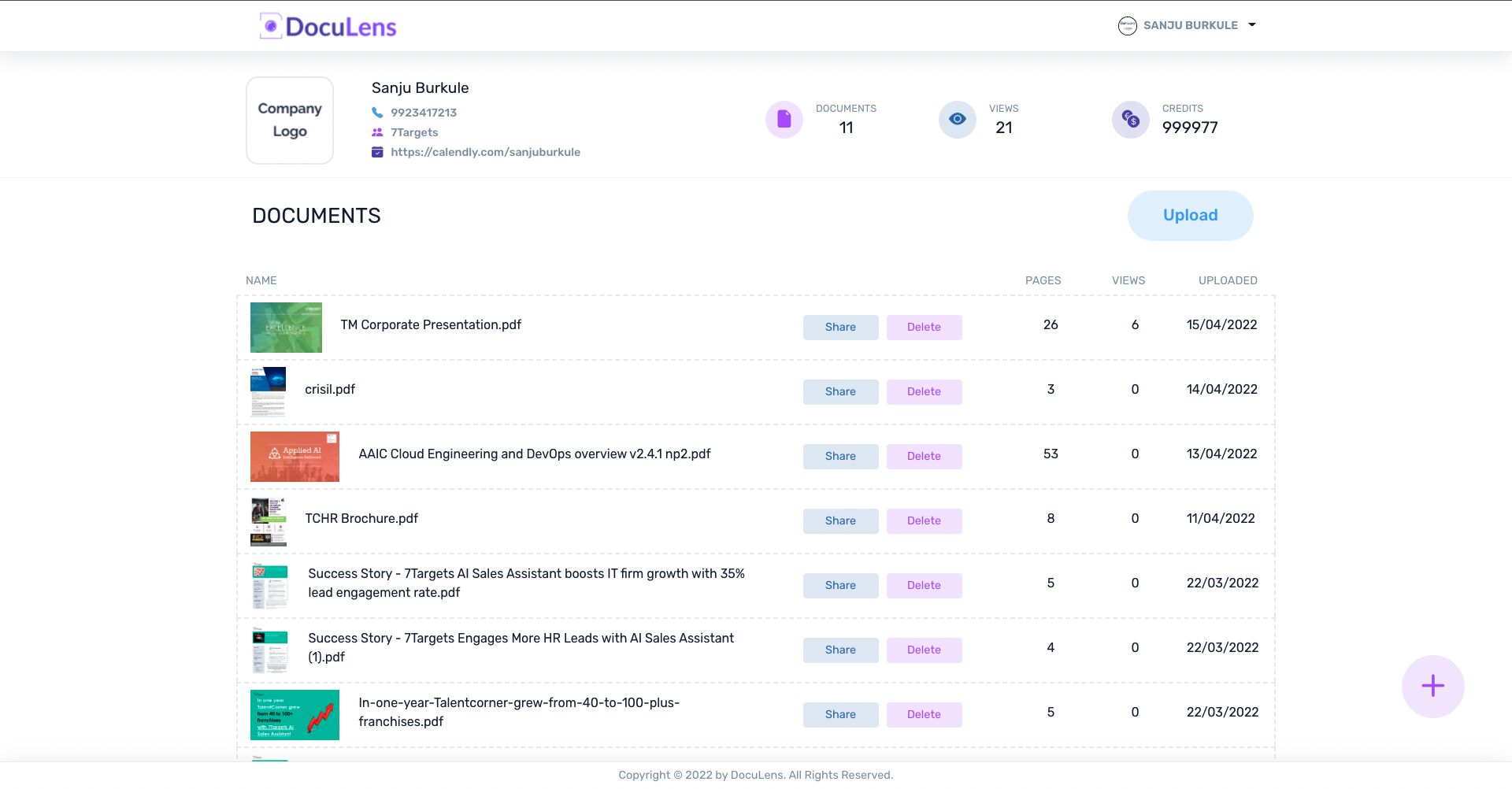Click the user avatar icon beside SANJU BURKULE
The width and height of the screenshot is (1512, 789).
coord(1127,26)
